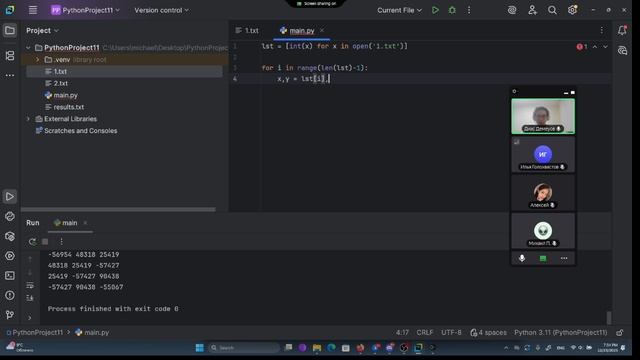Switch to the 1.txt editor tab
Screen dimensions: 640x360
coord(247,31)
